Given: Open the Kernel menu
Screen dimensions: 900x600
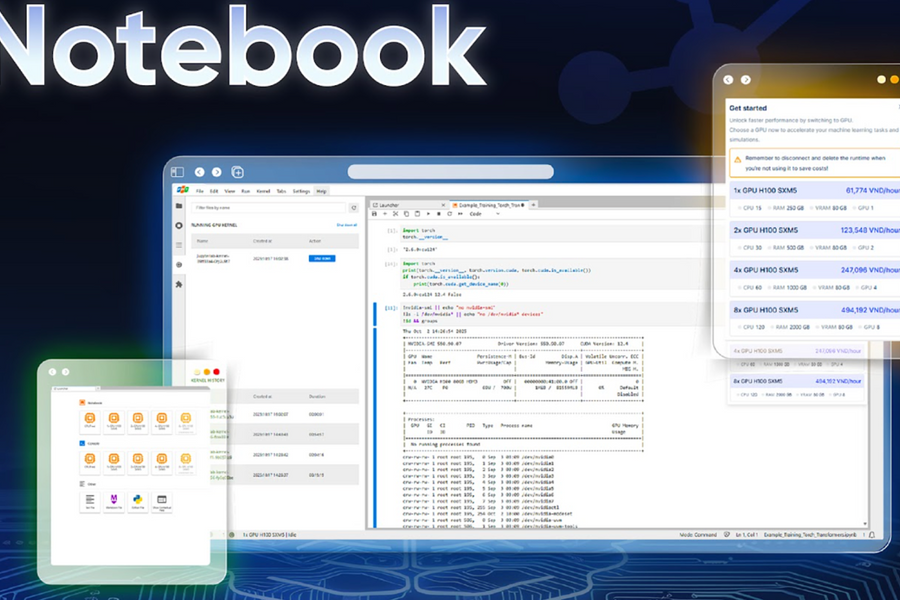Looking at the screenshot, I should 263,190.
